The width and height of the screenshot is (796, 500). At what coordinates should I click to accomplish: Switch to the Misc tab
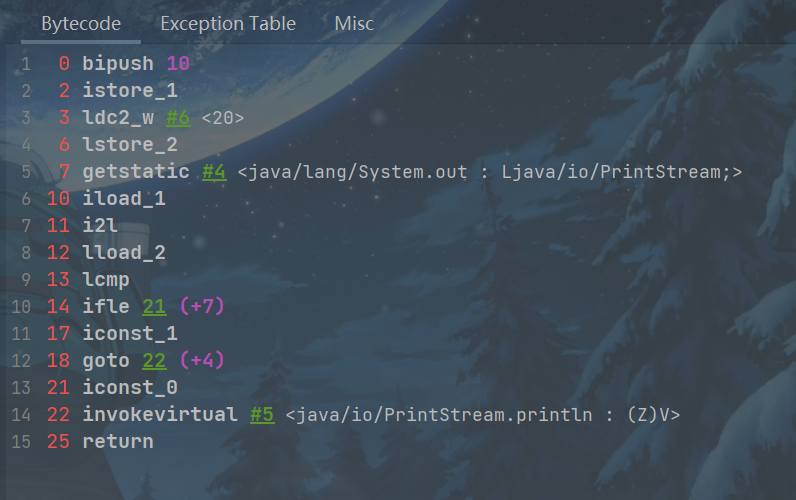(x=354, y=23)
